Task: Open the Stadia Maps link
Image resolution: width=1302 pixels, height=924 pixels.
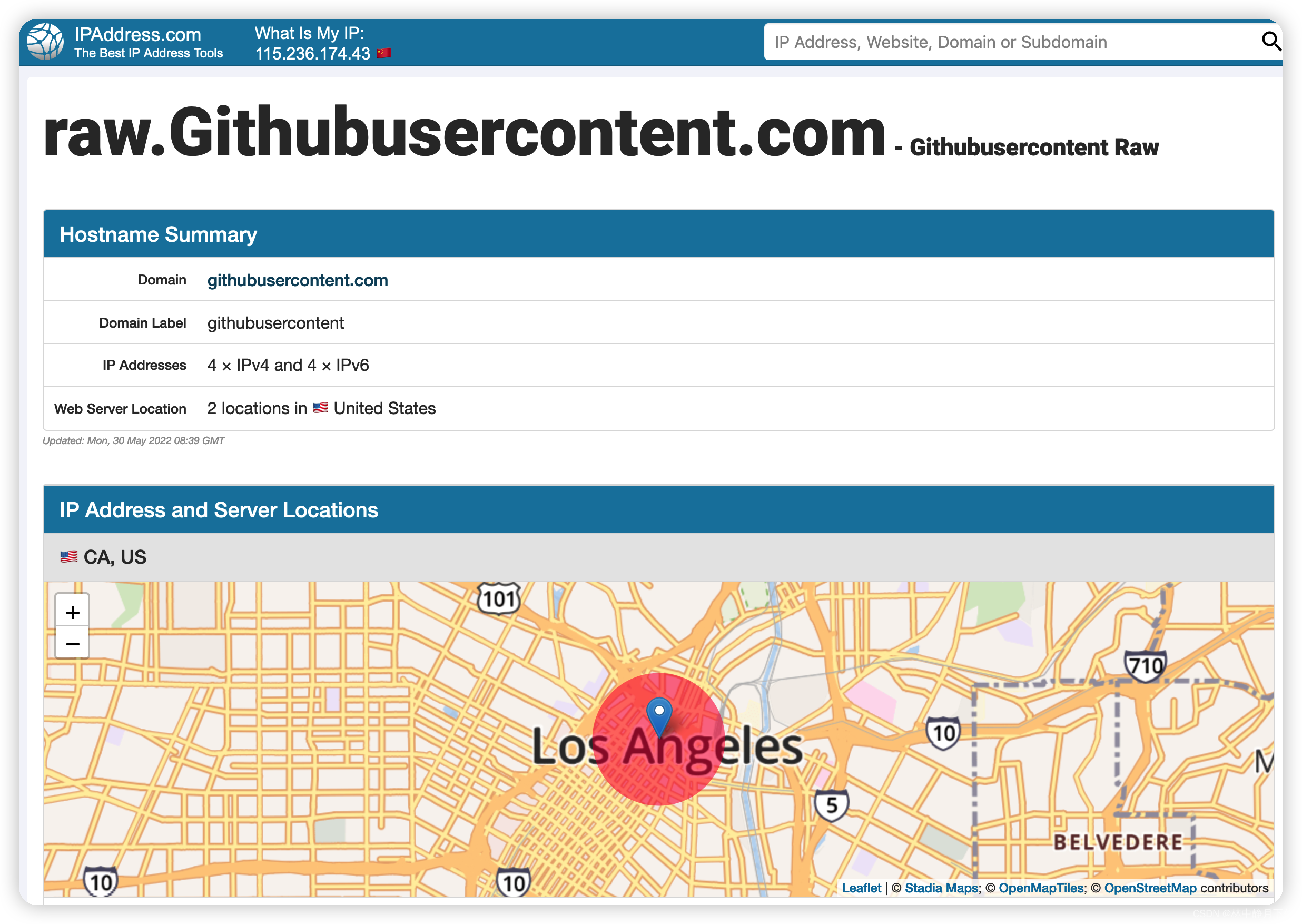Action: [x=941, y=888]
